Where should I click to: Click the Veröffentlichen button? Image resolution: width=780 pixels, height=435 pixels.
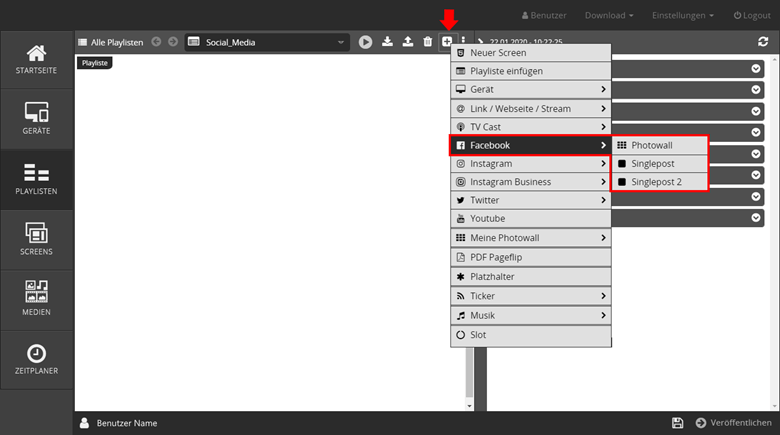(733, 423)
